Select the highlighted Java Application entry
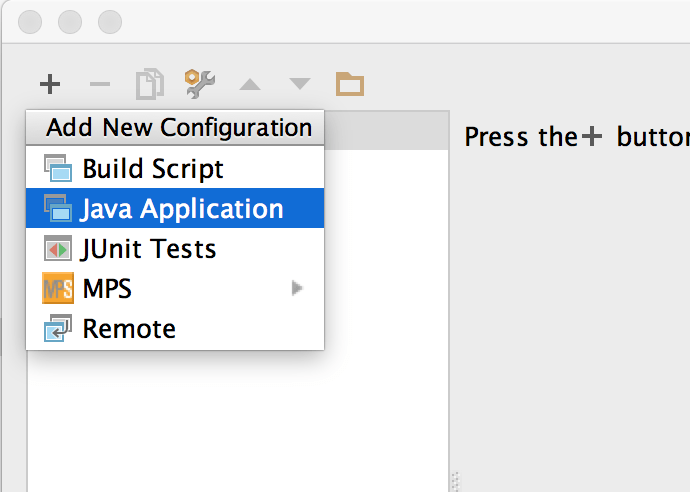690x492 pixels. tap(182, 209)
